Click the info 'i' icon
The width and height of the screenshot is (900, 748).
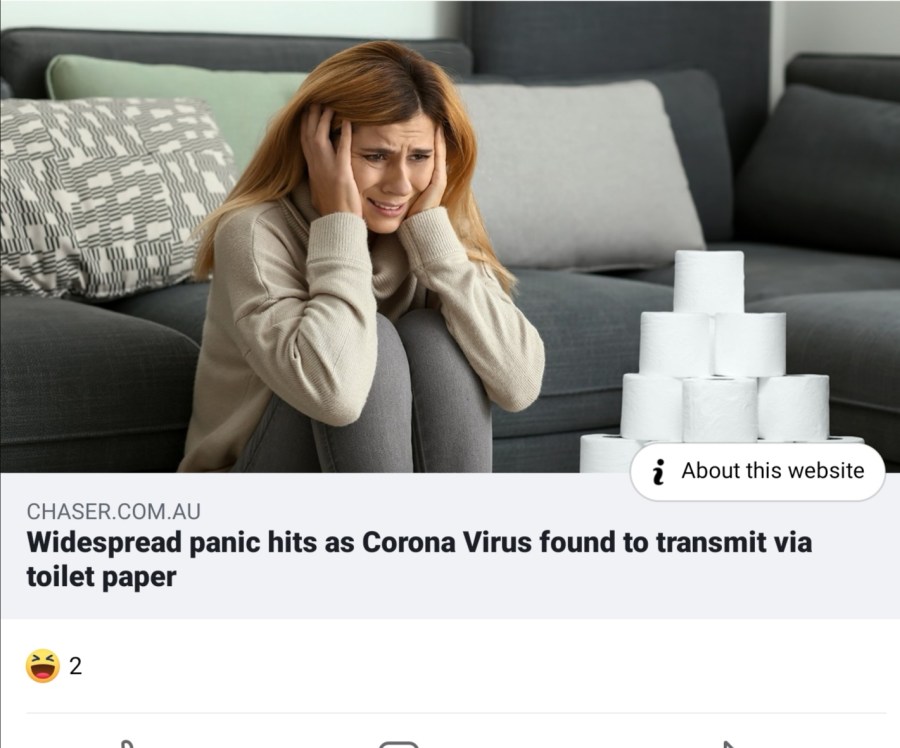[x=659, y=472]
